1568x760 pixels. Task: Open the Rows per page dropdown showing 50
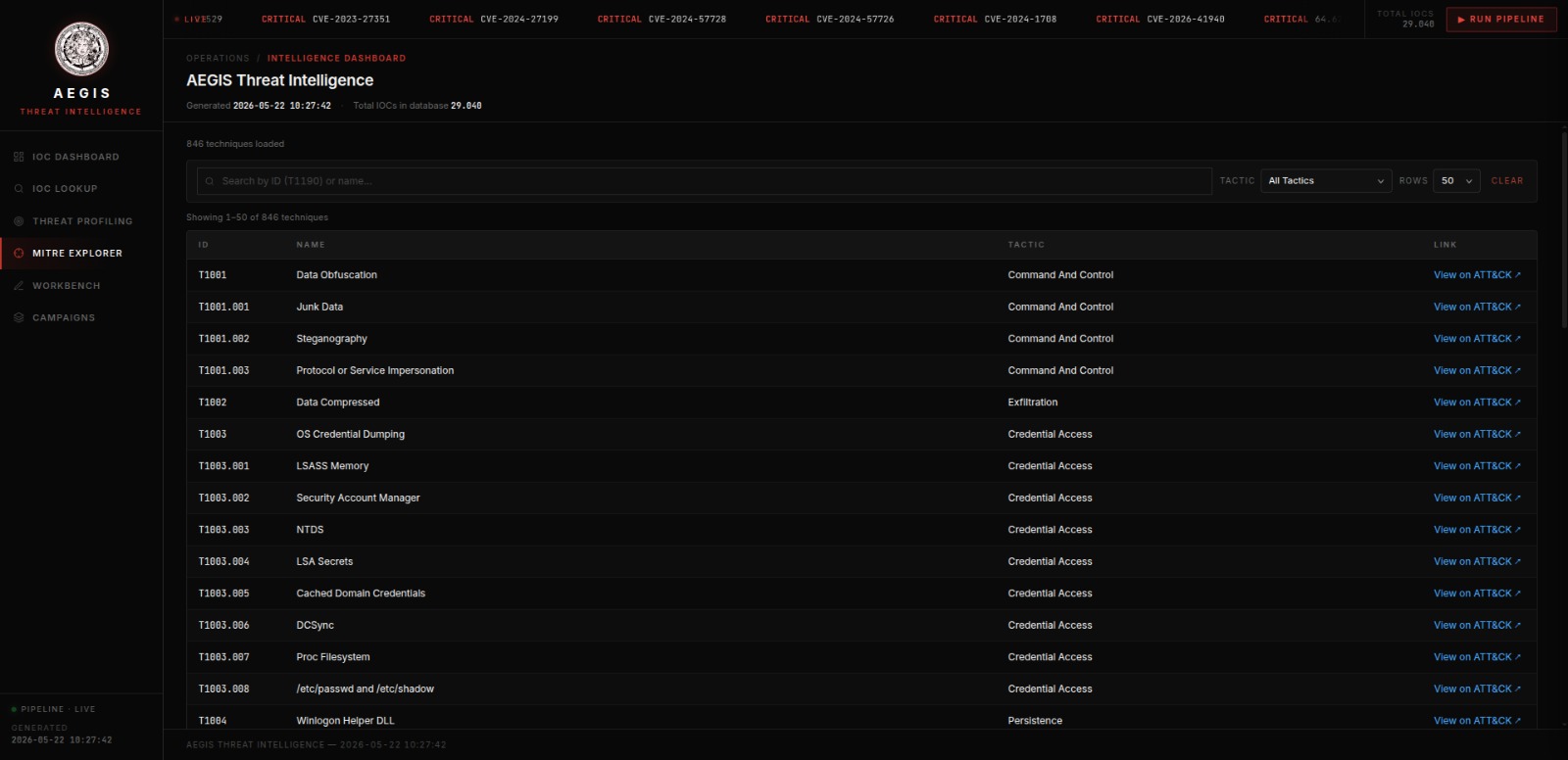(1456, 181)
